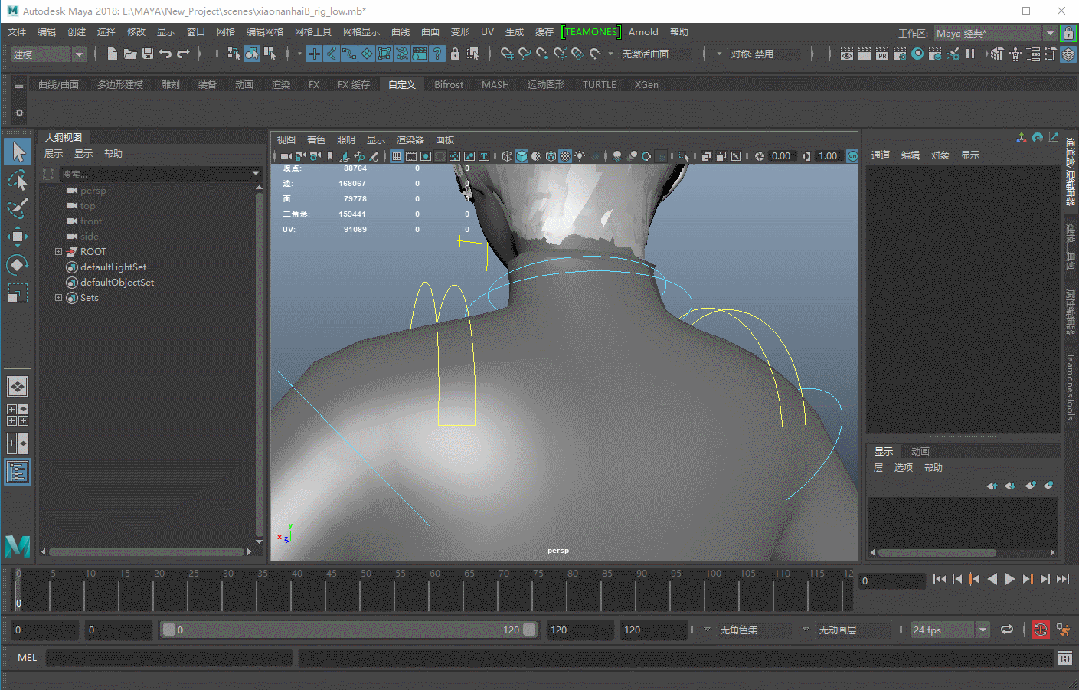Click the range slider bar handle at 120
This screenshot has height=690, width=1079.
tap(529, 629)
